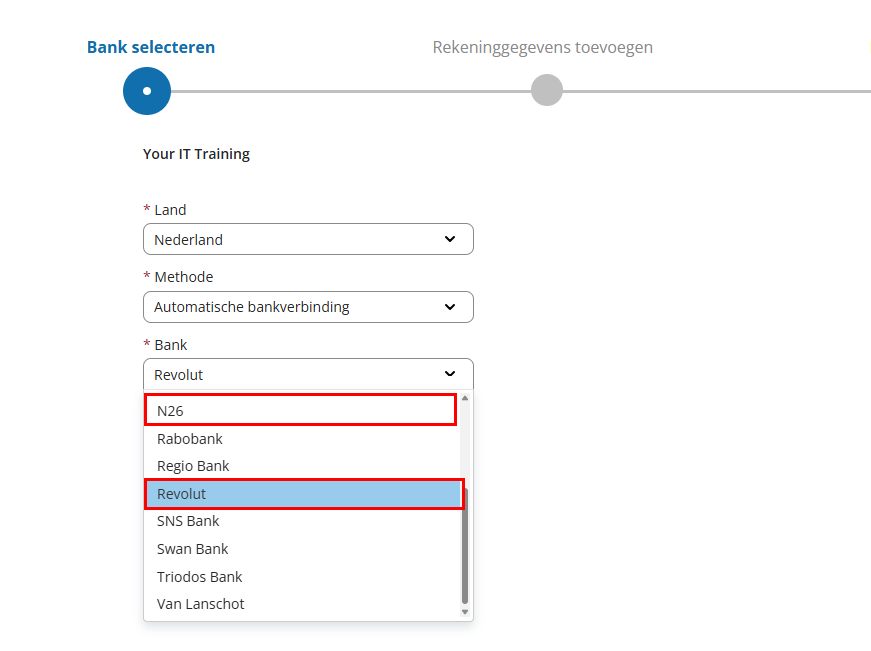Viewport: 871px width, 651px height.
Task: Click the bank list scrollbar thumb
Action: pos(465,545)
